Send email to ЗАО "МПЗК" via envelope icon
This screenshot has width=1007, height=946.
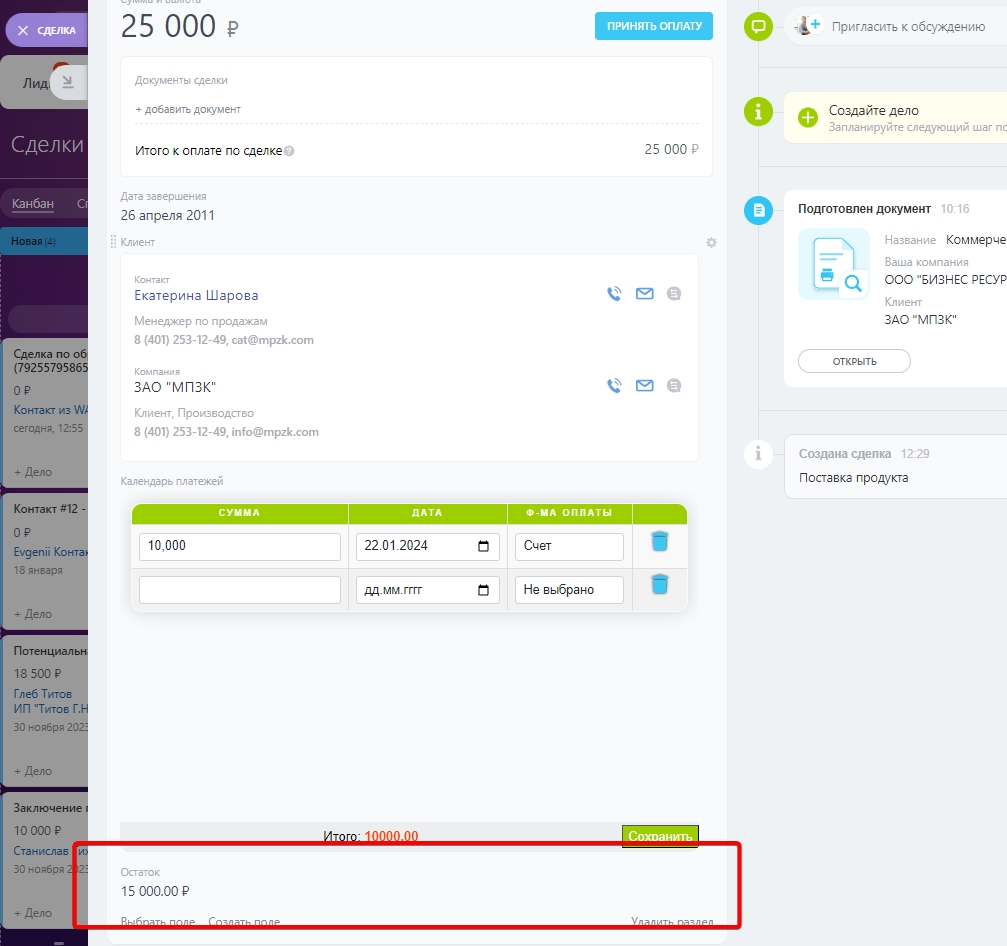click(644, 385)
